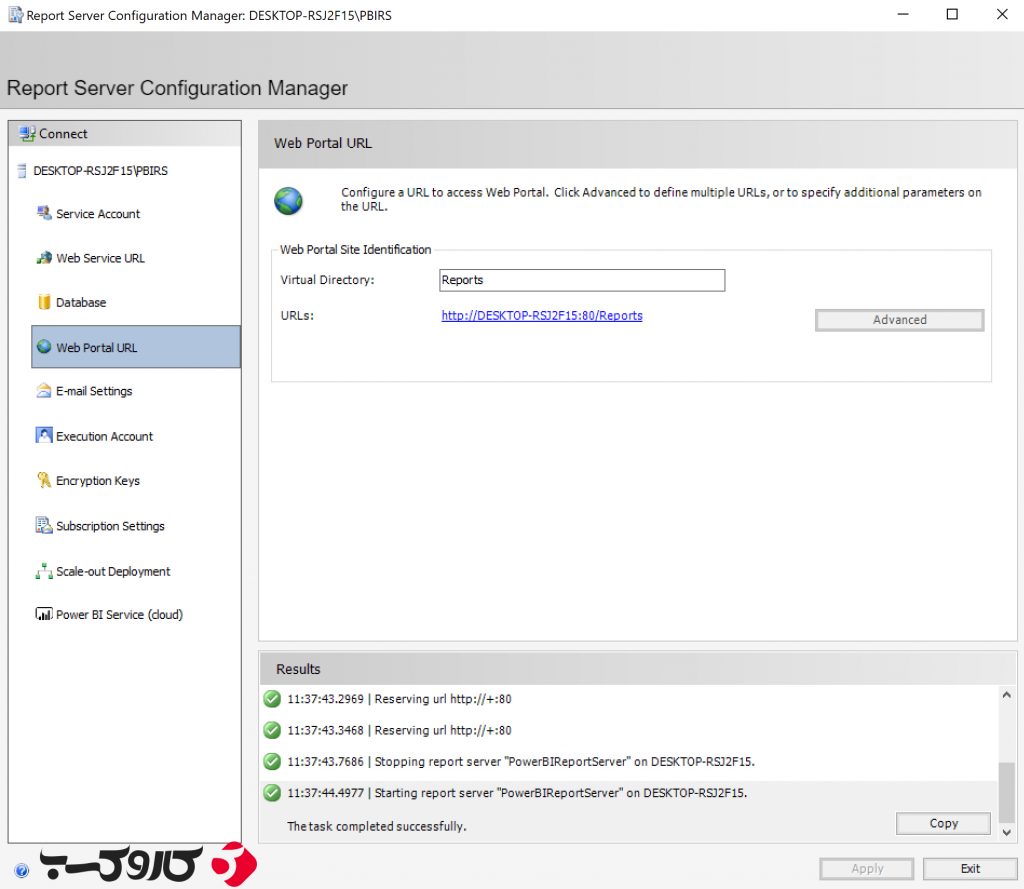Open the Execution Account settings
Image resolution: width=1024 pixels, height=889 pixels.
click(105, 436)
